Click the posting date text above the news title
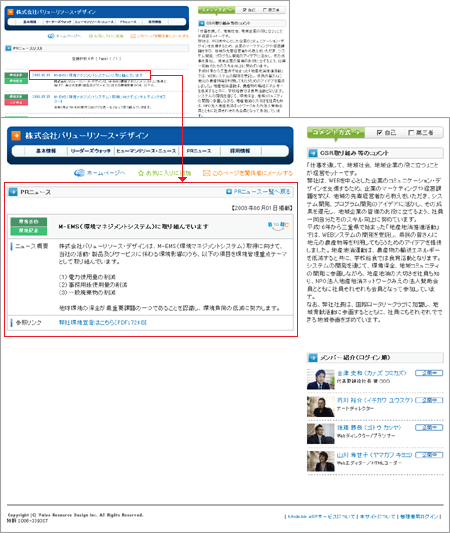Image resolution: width=450 pixels, height=533 pixels. pos(262,208)
